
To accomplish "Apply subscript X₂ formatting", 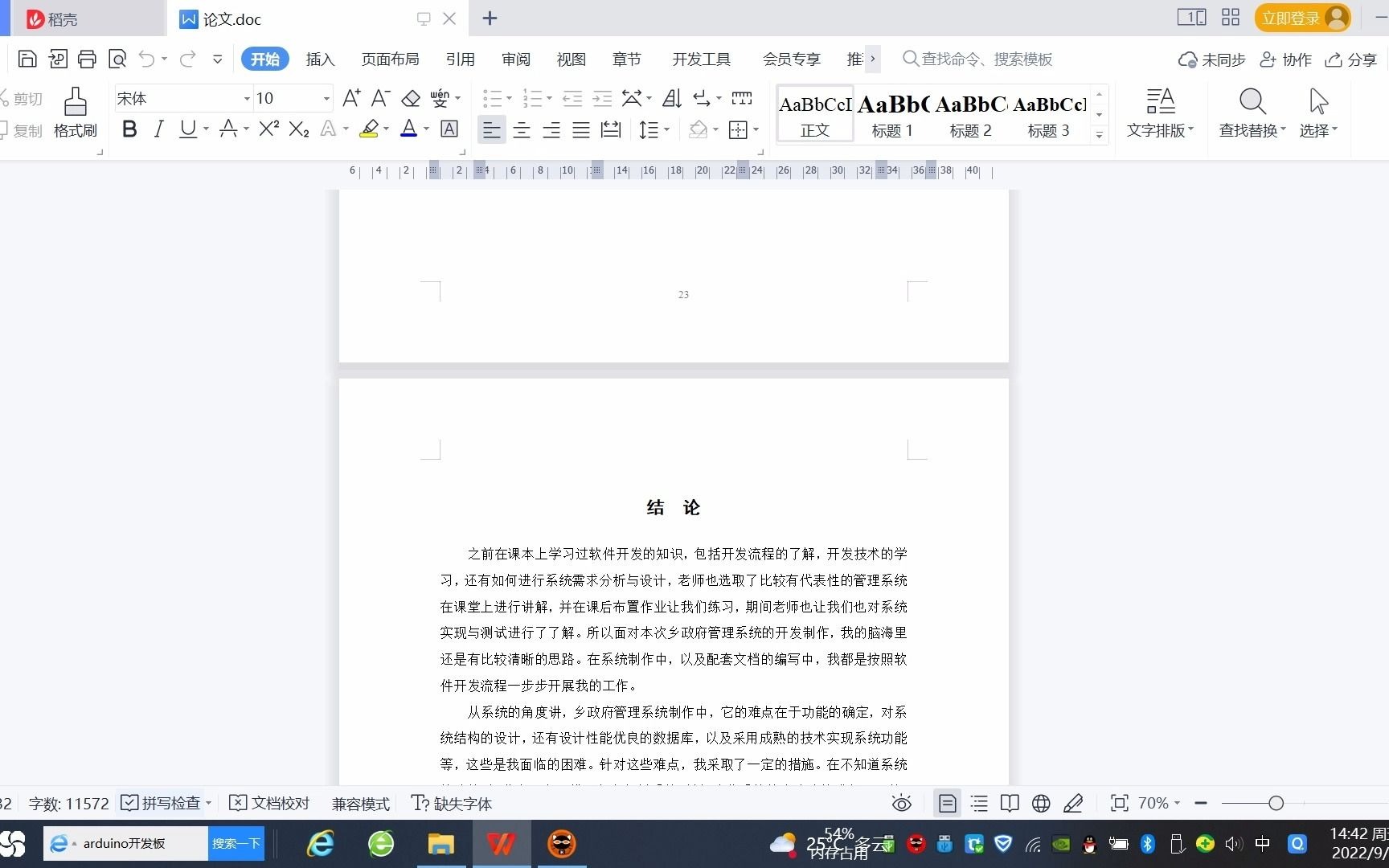I will point(299,129).
